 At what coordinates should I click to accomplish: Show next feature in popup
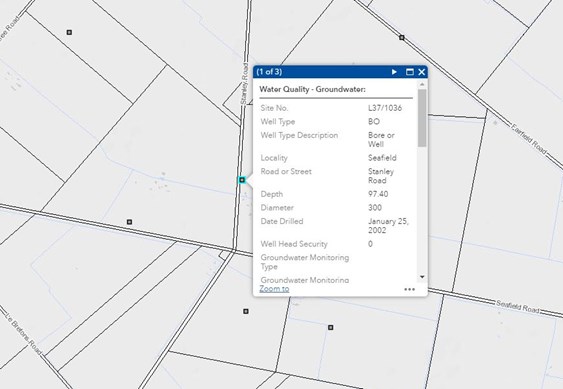pos(394,72)
